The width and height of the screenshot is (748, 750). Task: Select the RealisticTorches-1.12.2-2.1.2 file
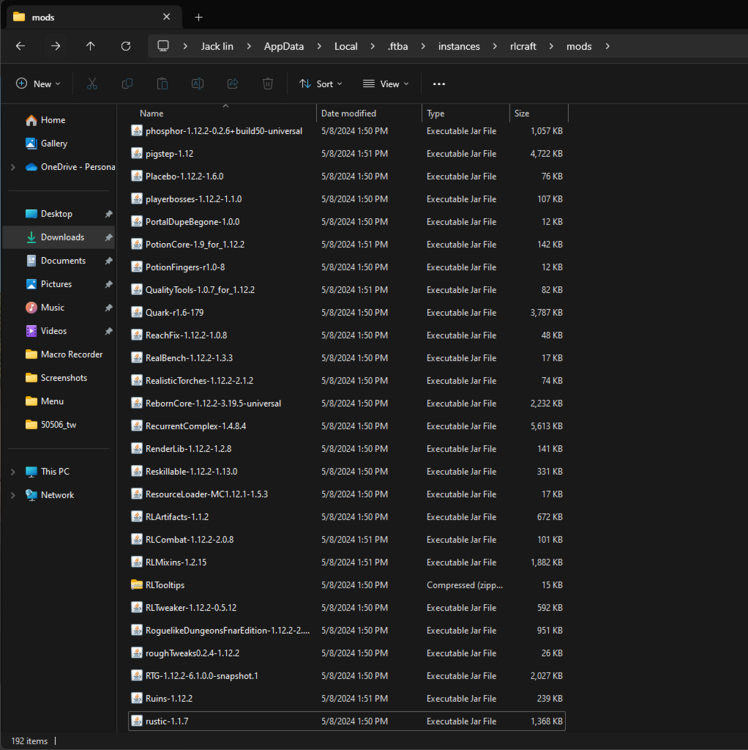click(x=347, y=381)
